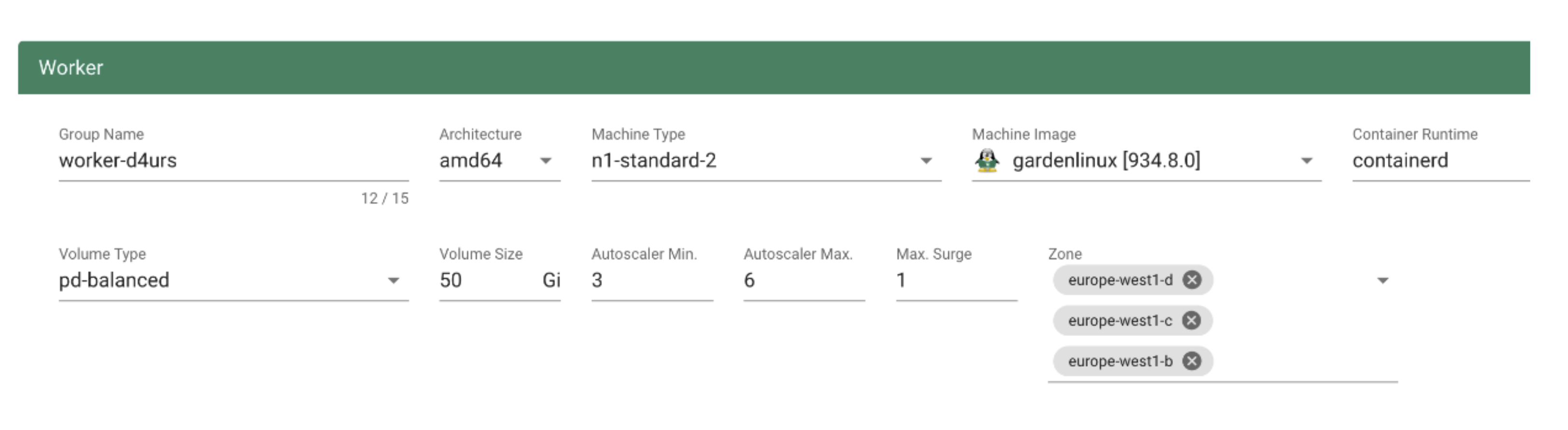Click the pd-balanced volume type value
Image resolution: width=1568 pixels, height=430 pixels.
[114, 281]
